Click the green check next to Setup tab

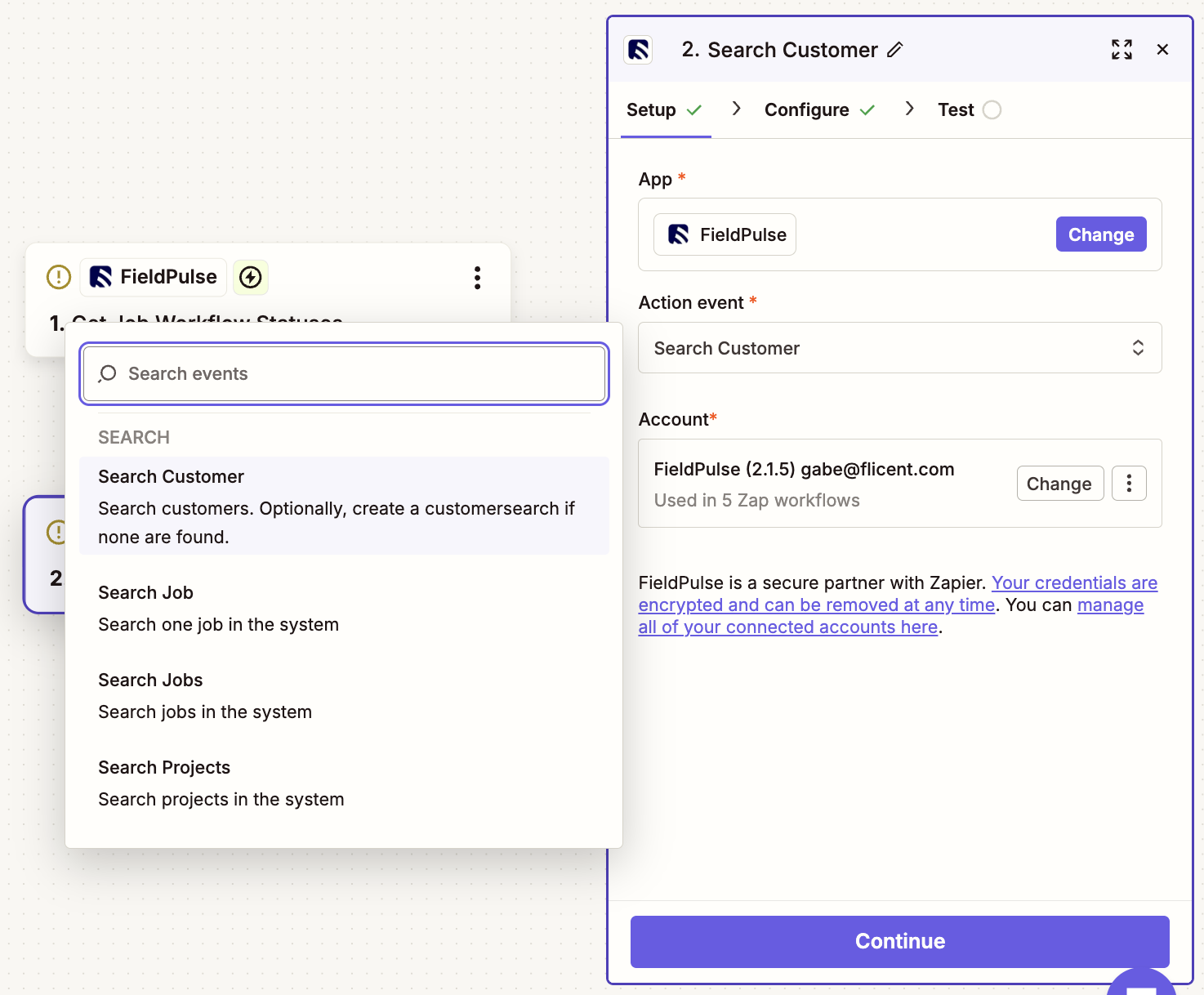694,109
